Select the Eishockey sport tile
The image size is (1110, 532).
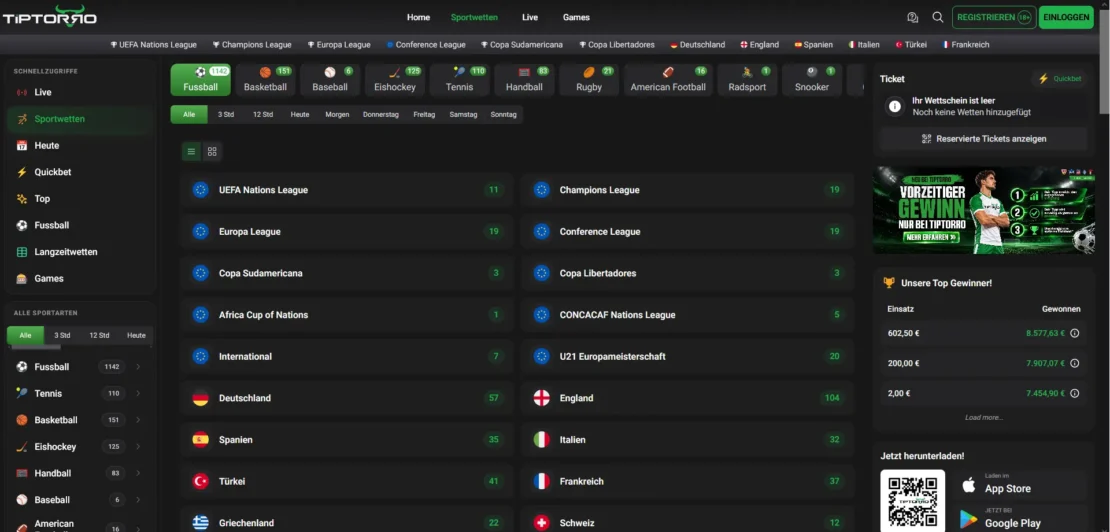(x=395, y=80)
